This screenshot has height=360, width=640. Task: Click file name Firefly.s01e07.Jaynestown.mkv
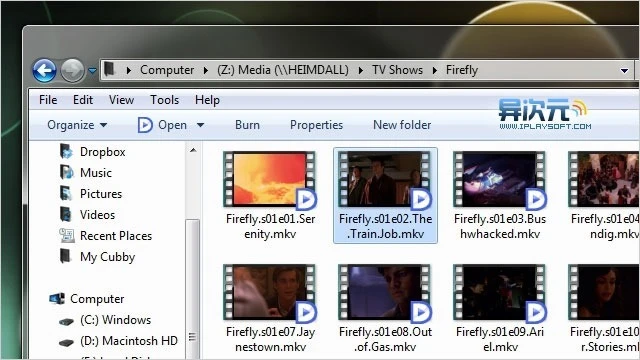point(270,339)
